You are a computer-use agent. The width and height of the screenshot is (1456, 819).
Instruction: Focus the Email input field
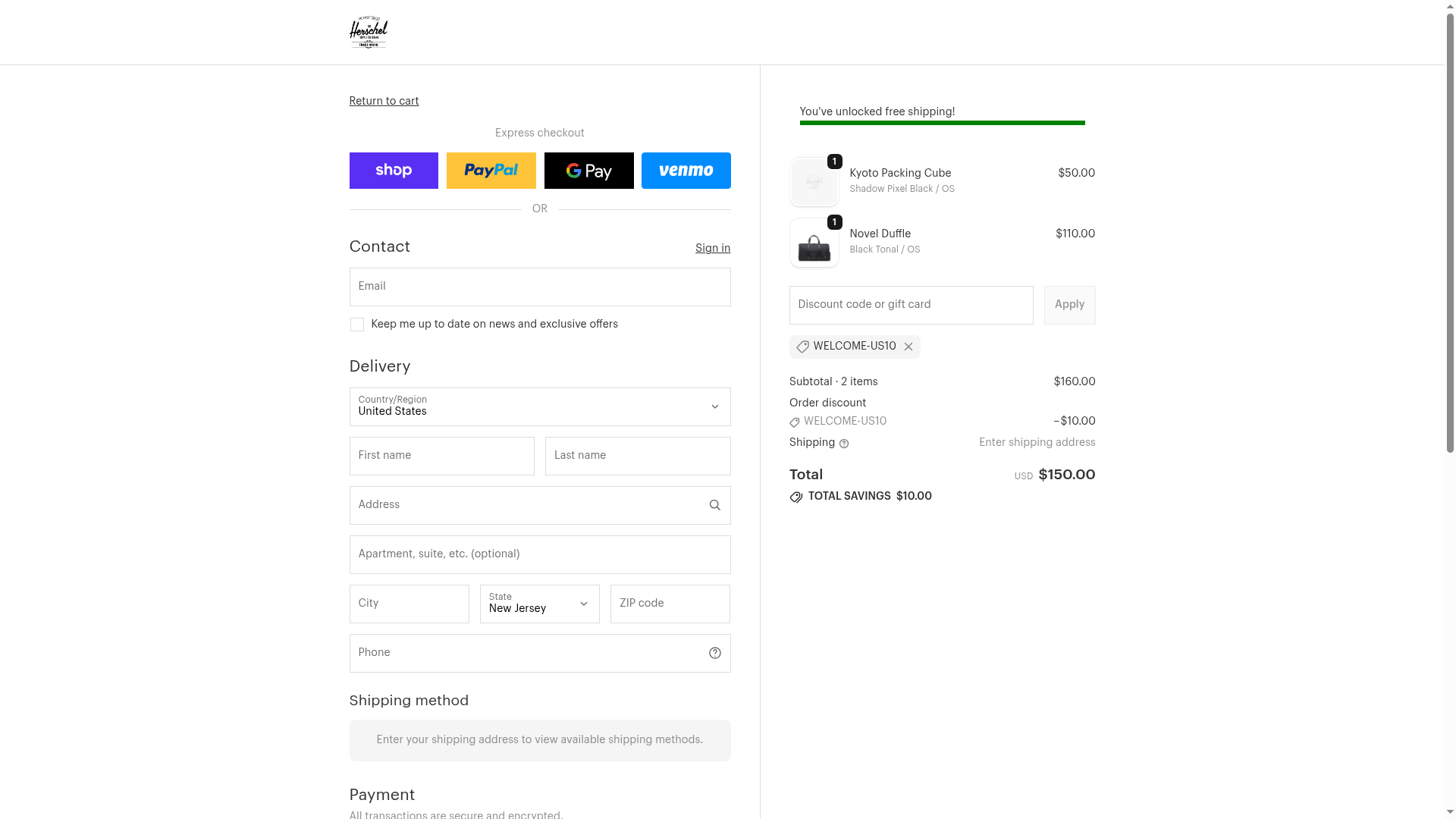pyautogui.click(x=539, y=287)
